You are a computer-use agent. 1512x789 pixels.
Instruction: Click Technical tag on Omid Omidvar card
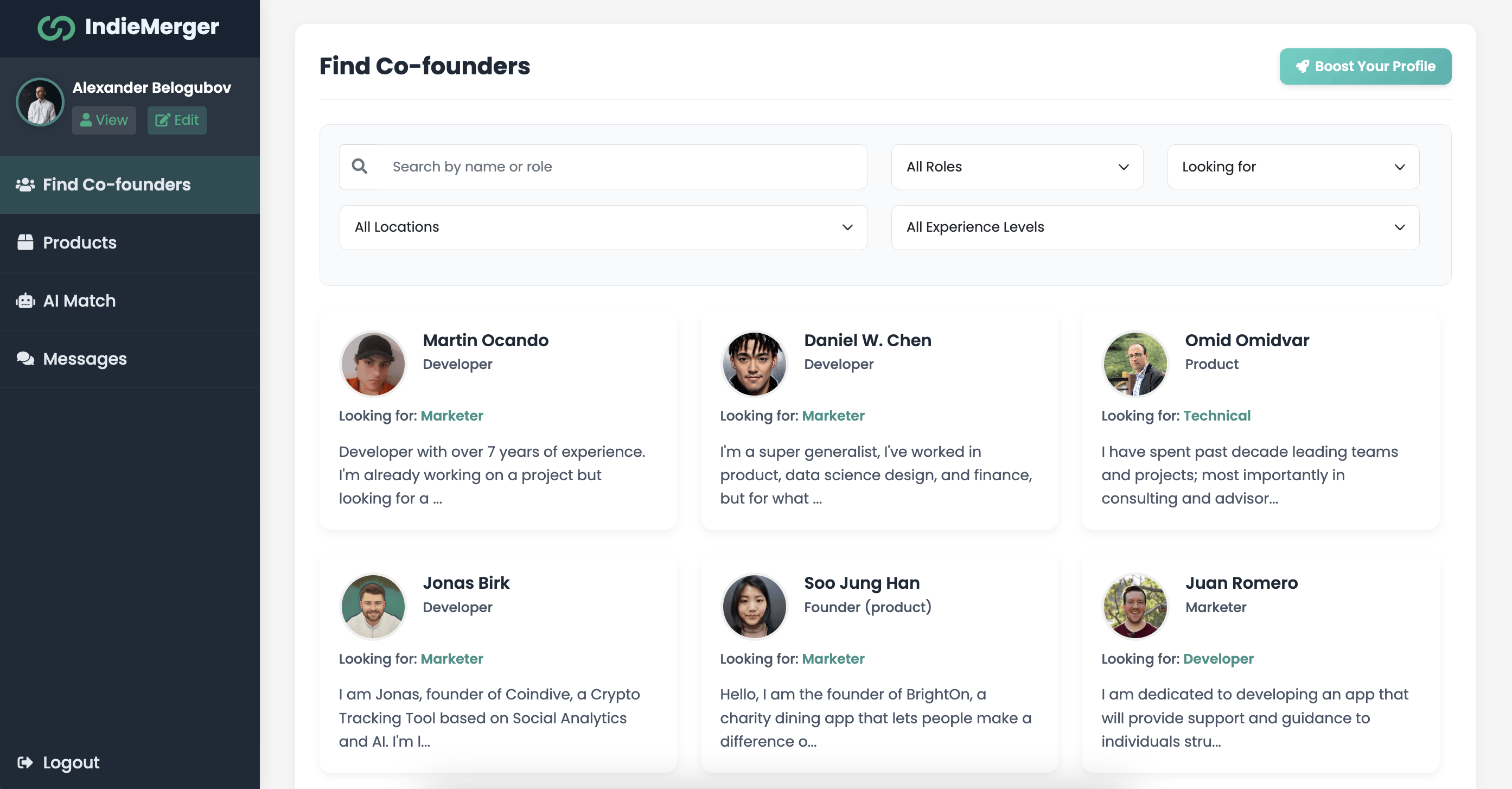[1217, 415]
